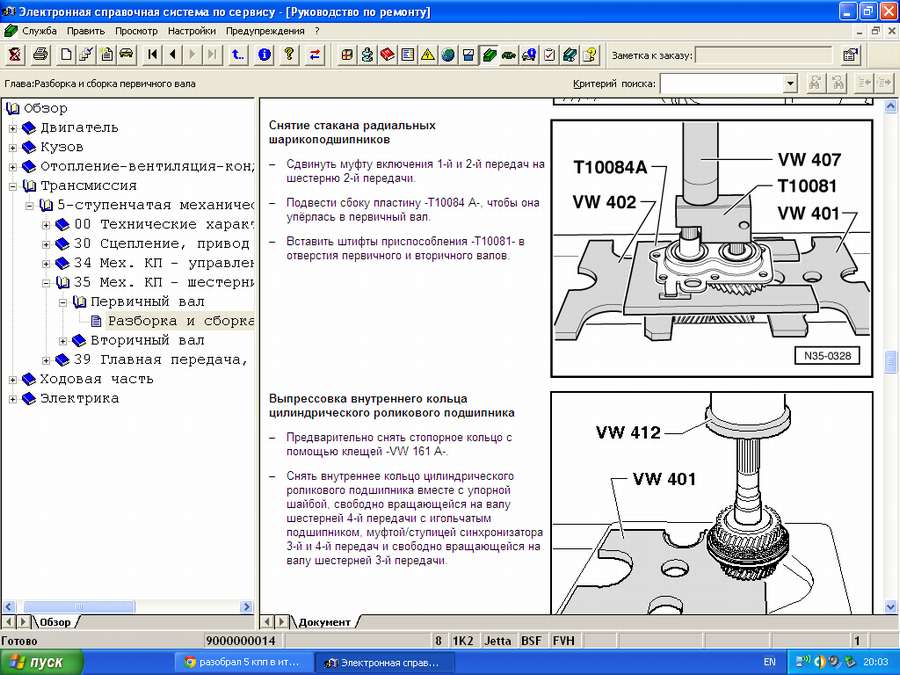Click the N35-0328 gearbox illustration
The image size is (900, 675).
pyautogui.click(x=712, y=248)
